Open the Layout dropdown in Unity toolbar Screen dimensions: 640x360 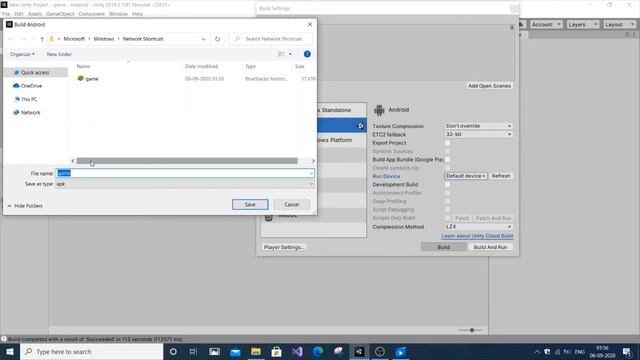point(619,24)
